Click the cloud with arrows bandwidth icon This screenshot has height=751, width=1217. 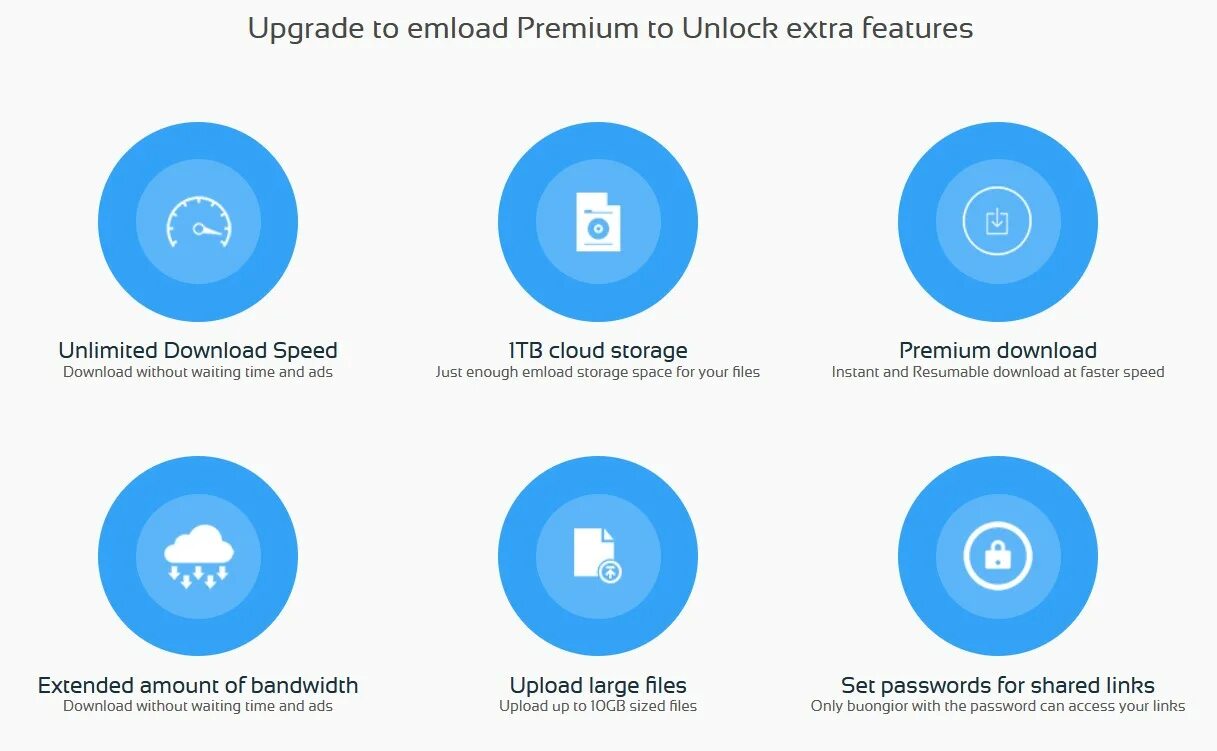pyautogui.click(x=198, y=556)
